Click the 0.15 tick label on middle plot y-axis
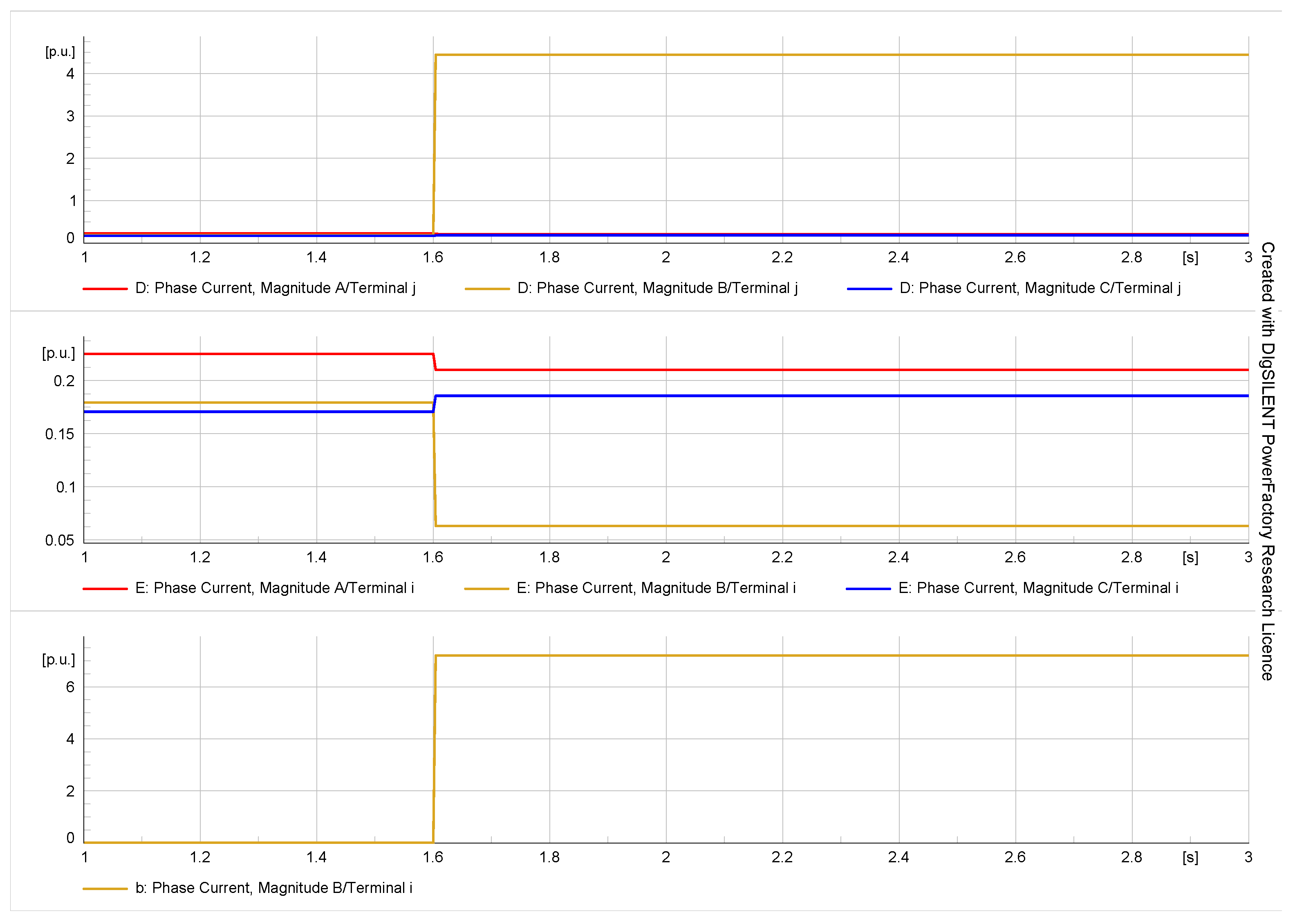1295x924 pixels. click(x=60, y=435)
